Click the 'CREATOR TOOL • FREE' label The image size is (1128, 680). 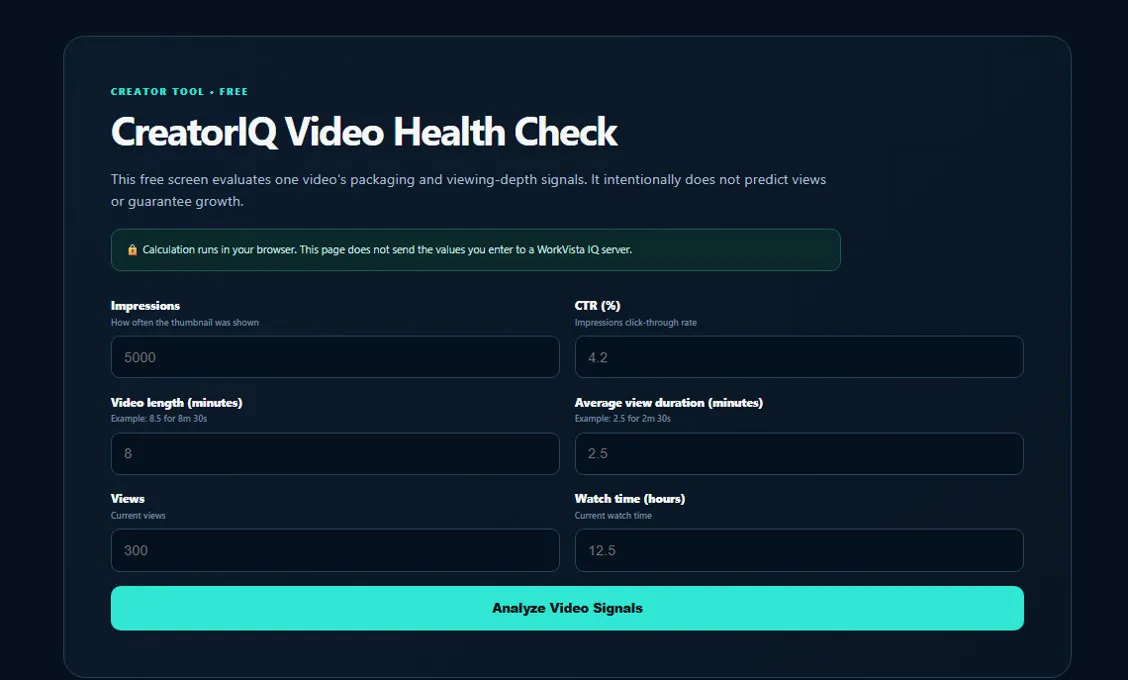pos(179,91)
